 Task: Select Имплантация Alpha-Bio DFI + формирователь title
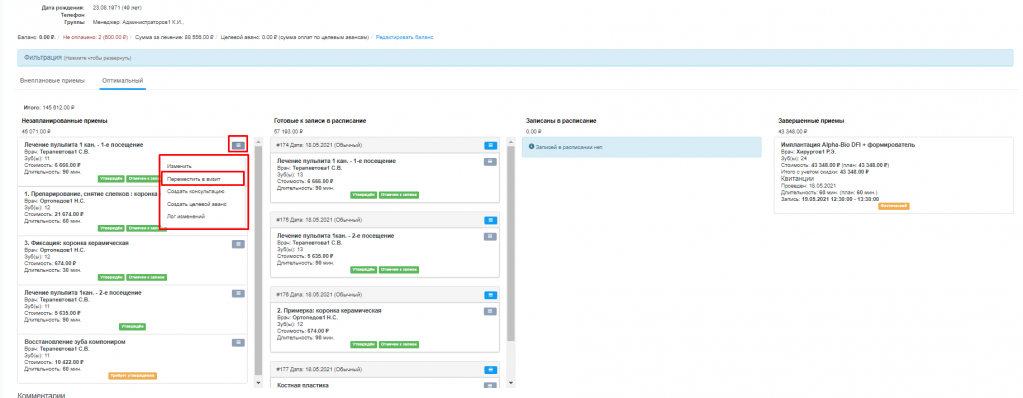click(847, 145)
